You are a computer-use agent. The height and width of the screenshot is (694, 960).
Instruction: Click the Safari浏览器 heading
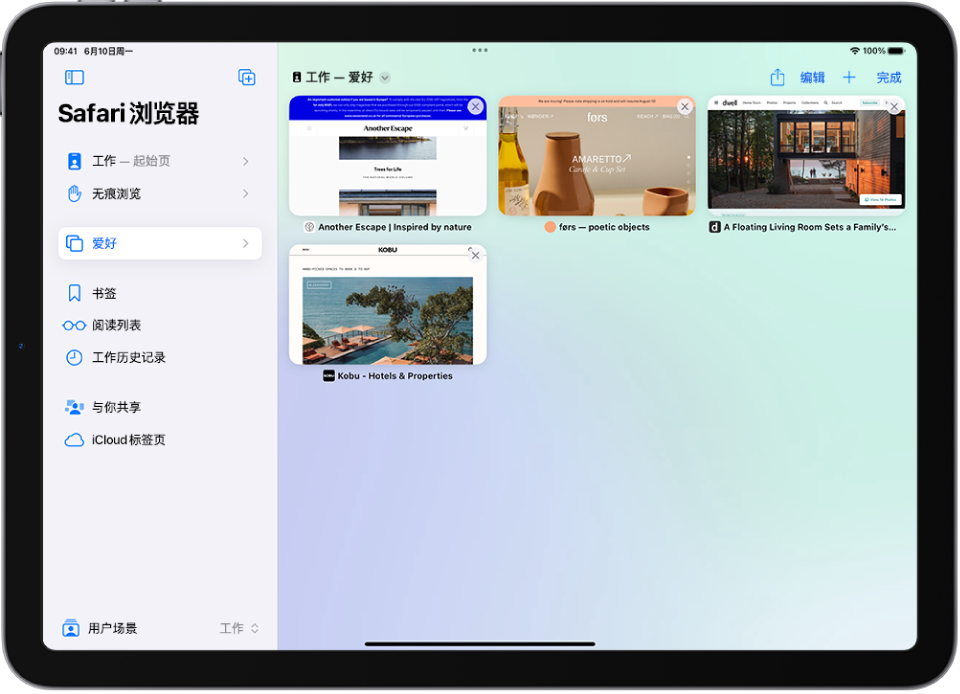129,114
